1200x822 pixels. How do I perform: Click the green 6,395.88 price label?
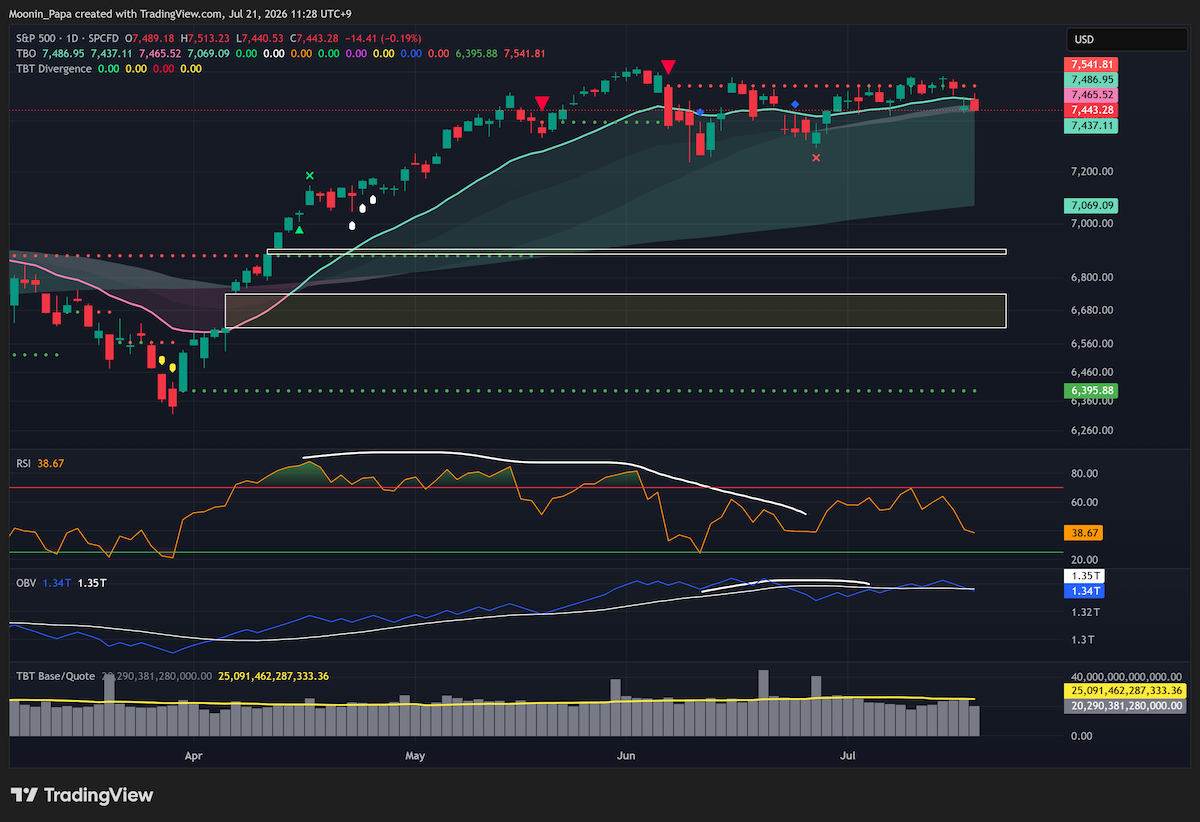(1093, 391)
